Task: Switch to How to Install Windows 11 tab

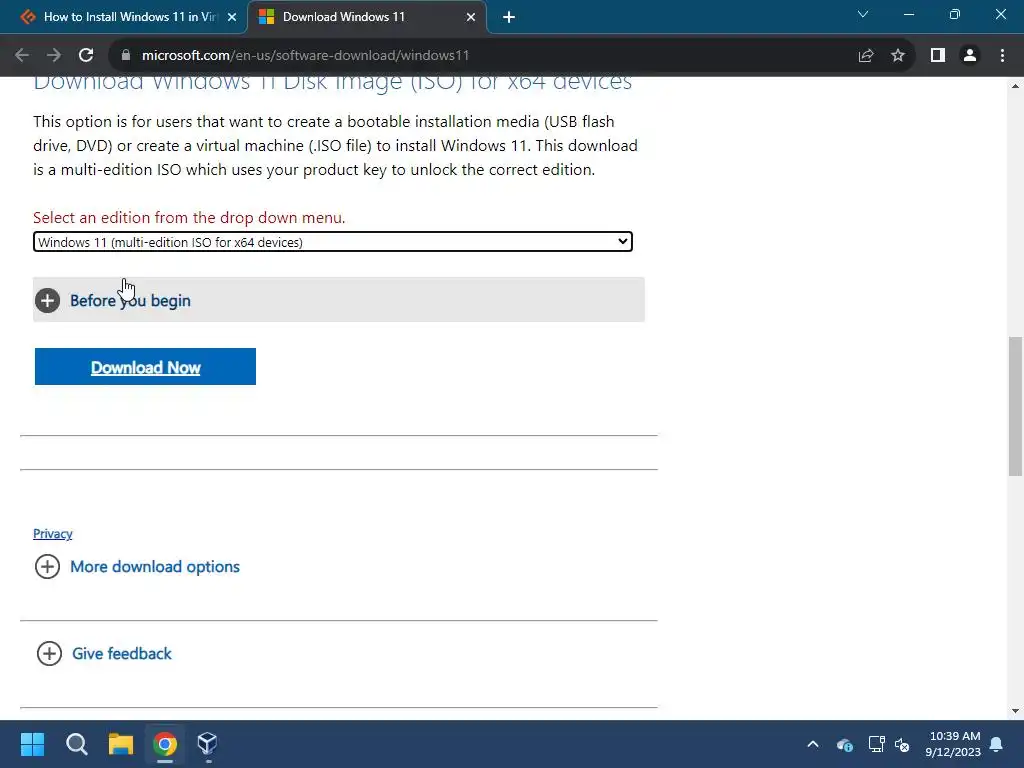Action: (x=124, y=17)
